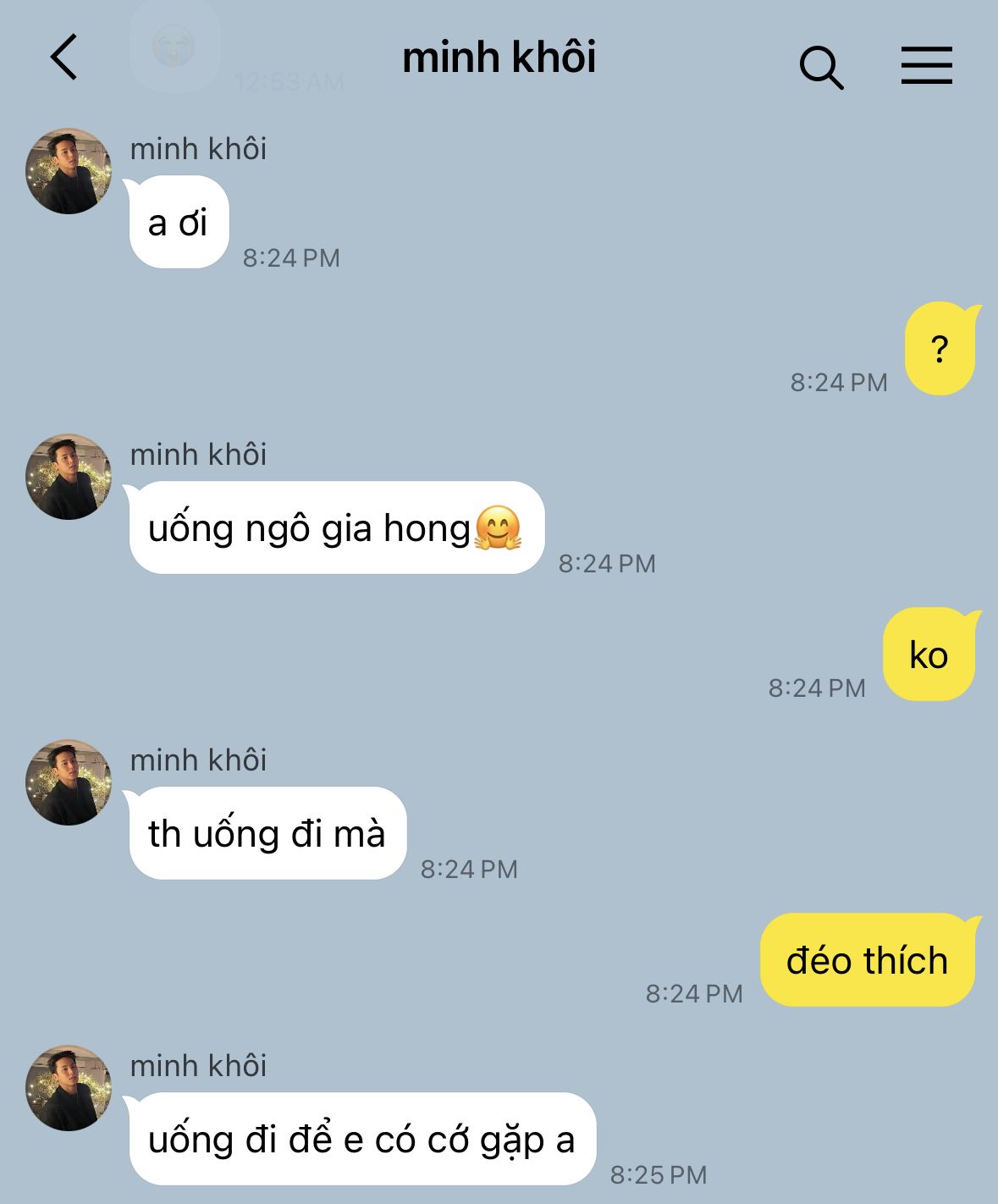Select the "th uống đi mà" bubble
Screen dimensions: 998x1204
[x=267, y=833]
